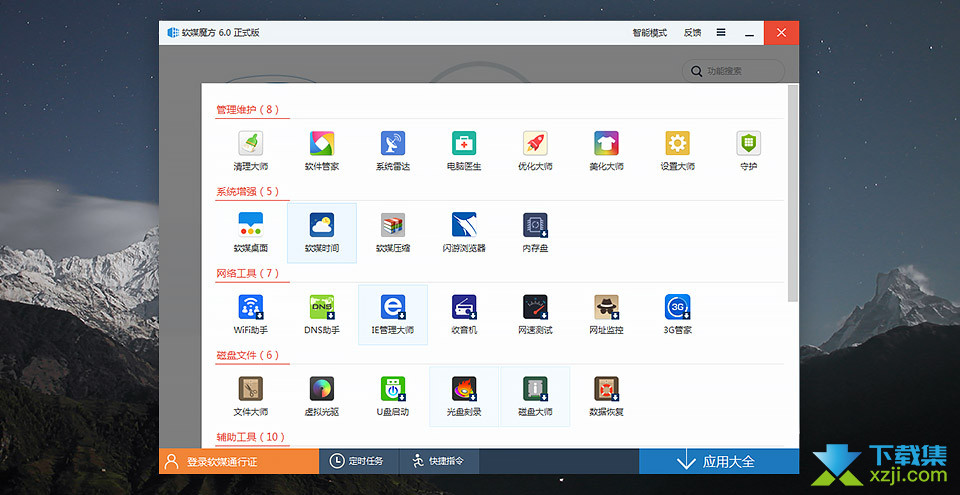Open 清理大师 cleaning tool
This screenshot has width=960, height=495.
click(x=250, y=151)
